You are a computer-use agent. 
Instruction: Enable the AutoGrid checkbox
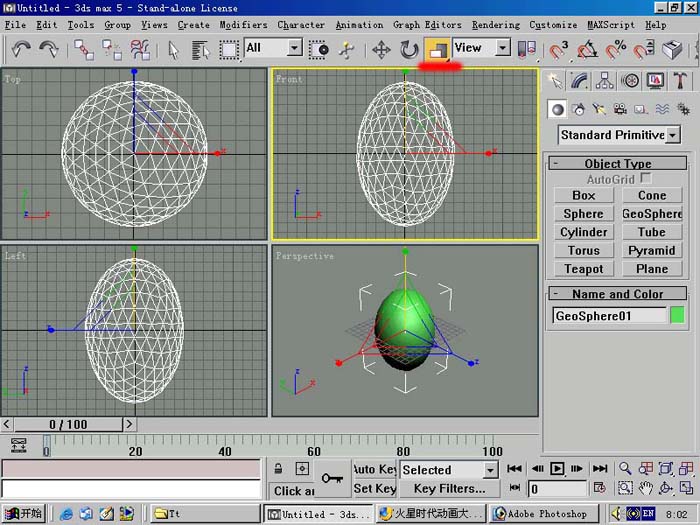tap(645, 178)
